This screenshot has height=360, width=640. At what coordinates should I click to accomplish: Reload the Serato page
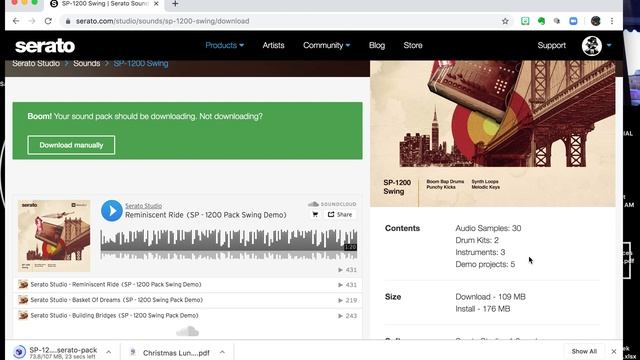[48, 21]
